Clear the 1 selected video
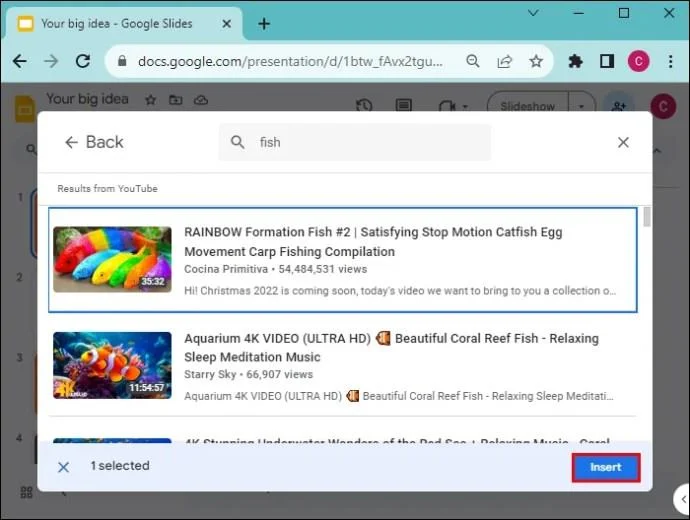 coord(63,467)
